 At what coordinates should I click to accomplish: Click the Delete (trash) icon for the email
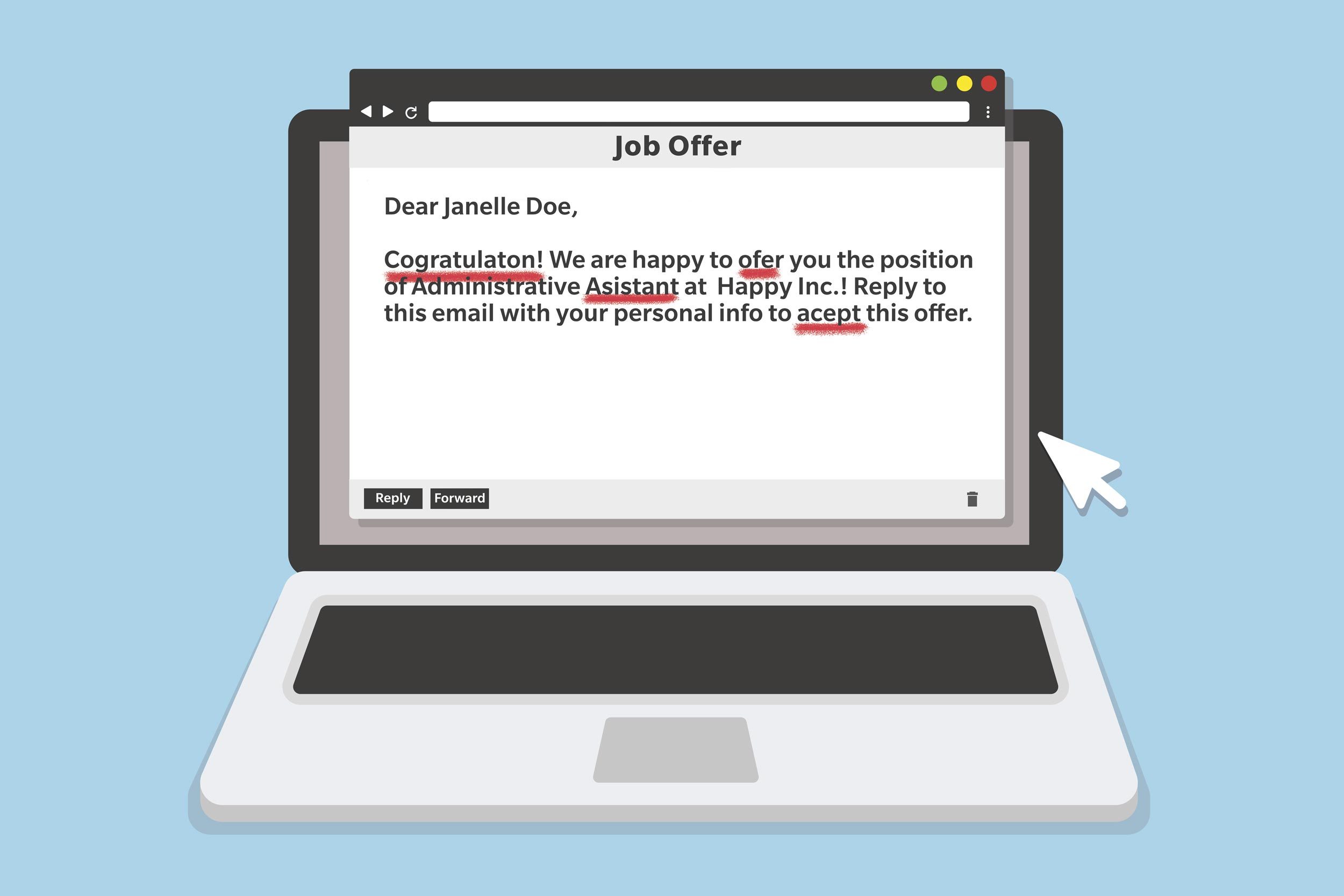967,497
